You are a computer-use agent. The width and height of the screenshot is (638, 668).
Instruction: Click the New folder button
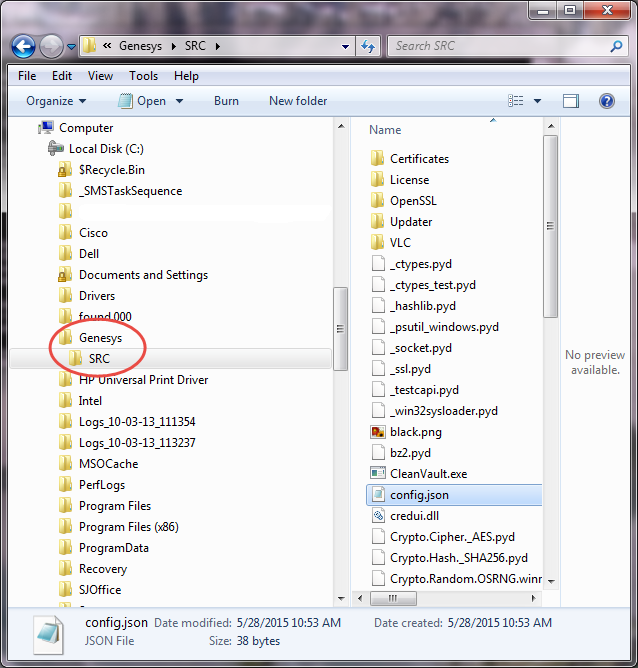(x=298, y=101)
